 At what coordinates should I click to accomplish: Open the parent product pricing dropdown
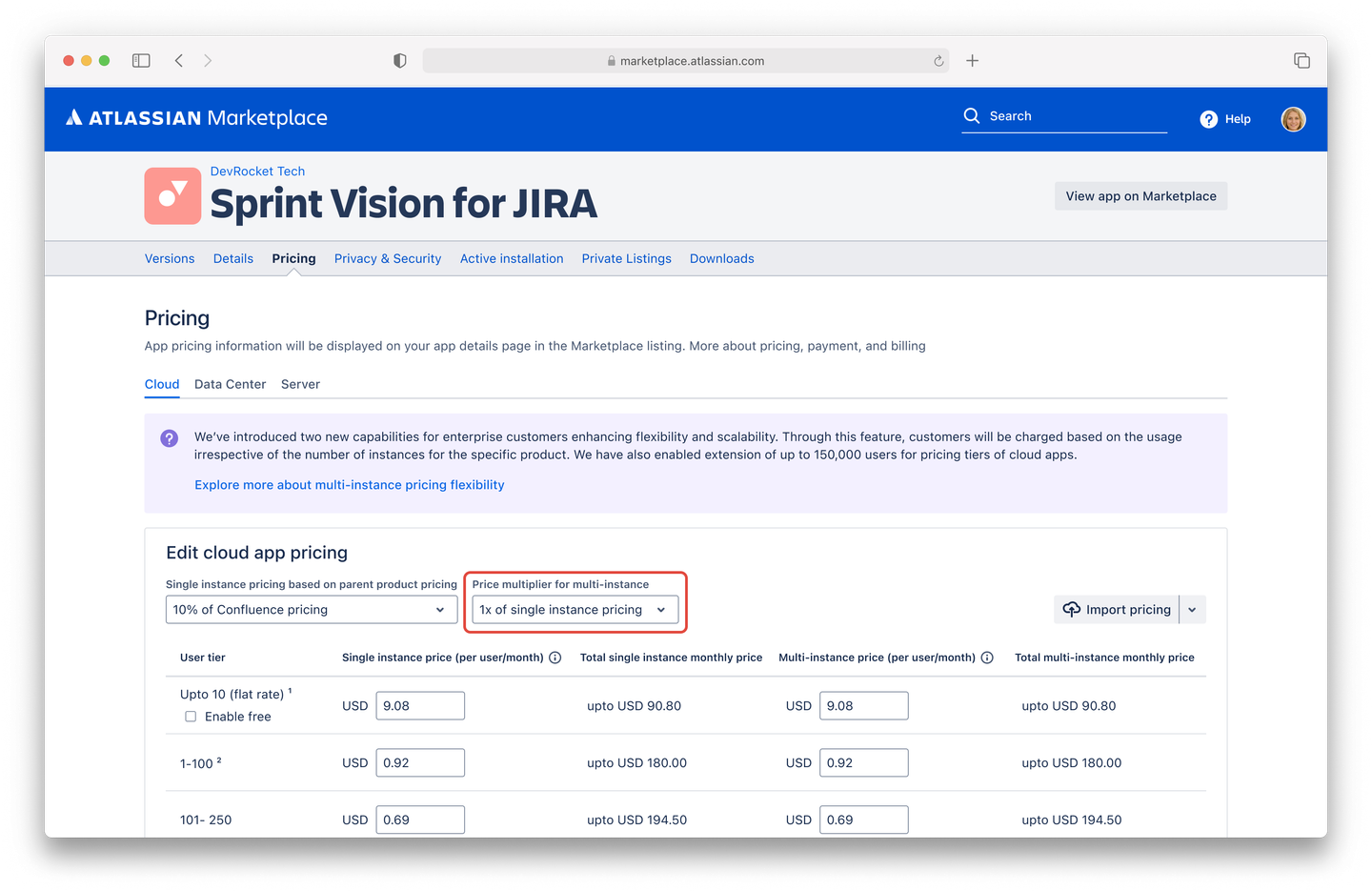tap(311, 609)
